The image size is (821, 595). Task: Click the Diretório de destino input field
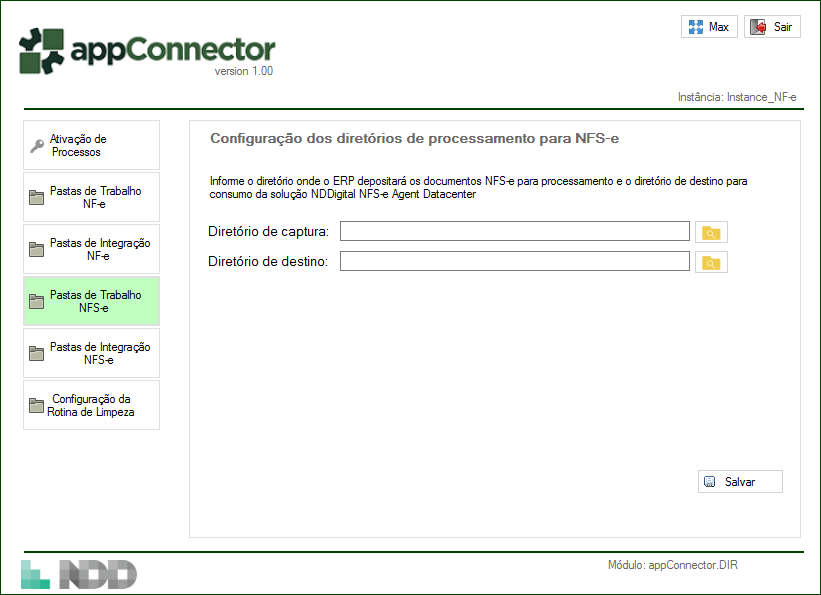tap(515, 261)
